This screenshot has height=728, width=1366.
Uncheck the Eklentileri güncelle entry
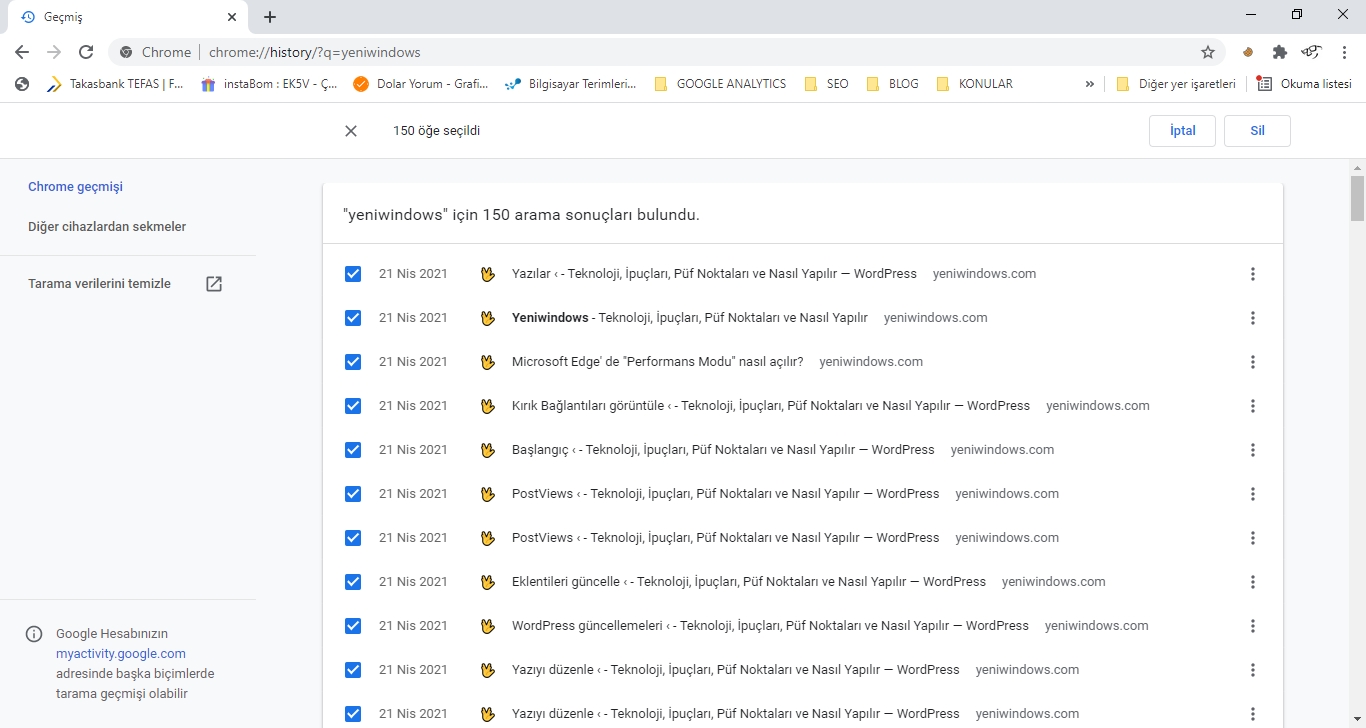tap(353, 582)
